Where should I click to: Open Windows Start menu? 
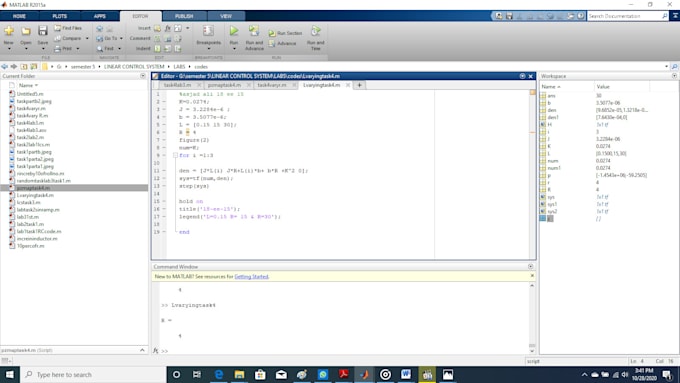tap(10, 374)
